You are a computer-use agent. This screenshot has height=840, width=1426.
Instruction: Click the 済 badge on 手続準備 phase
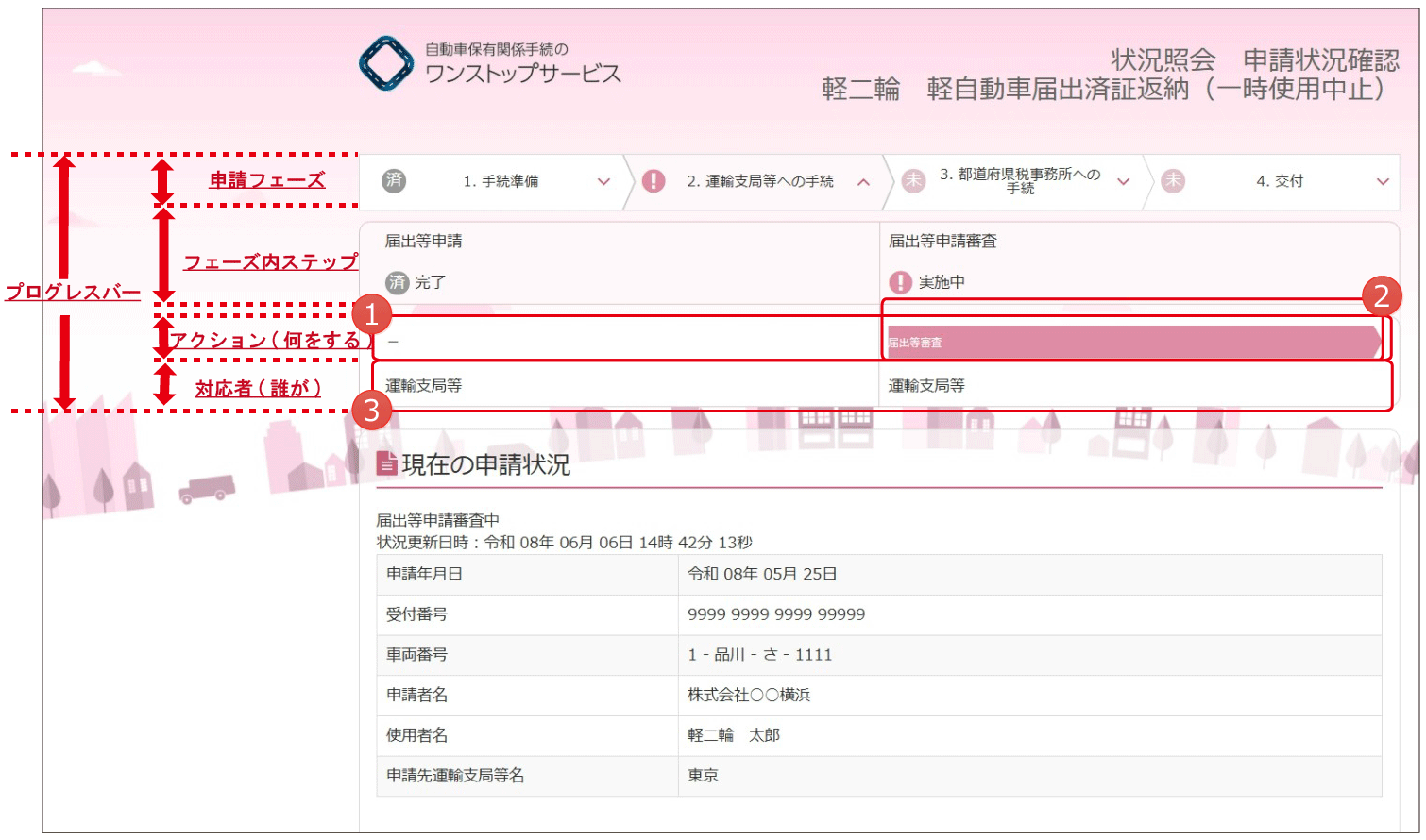(x=394, y=180)
